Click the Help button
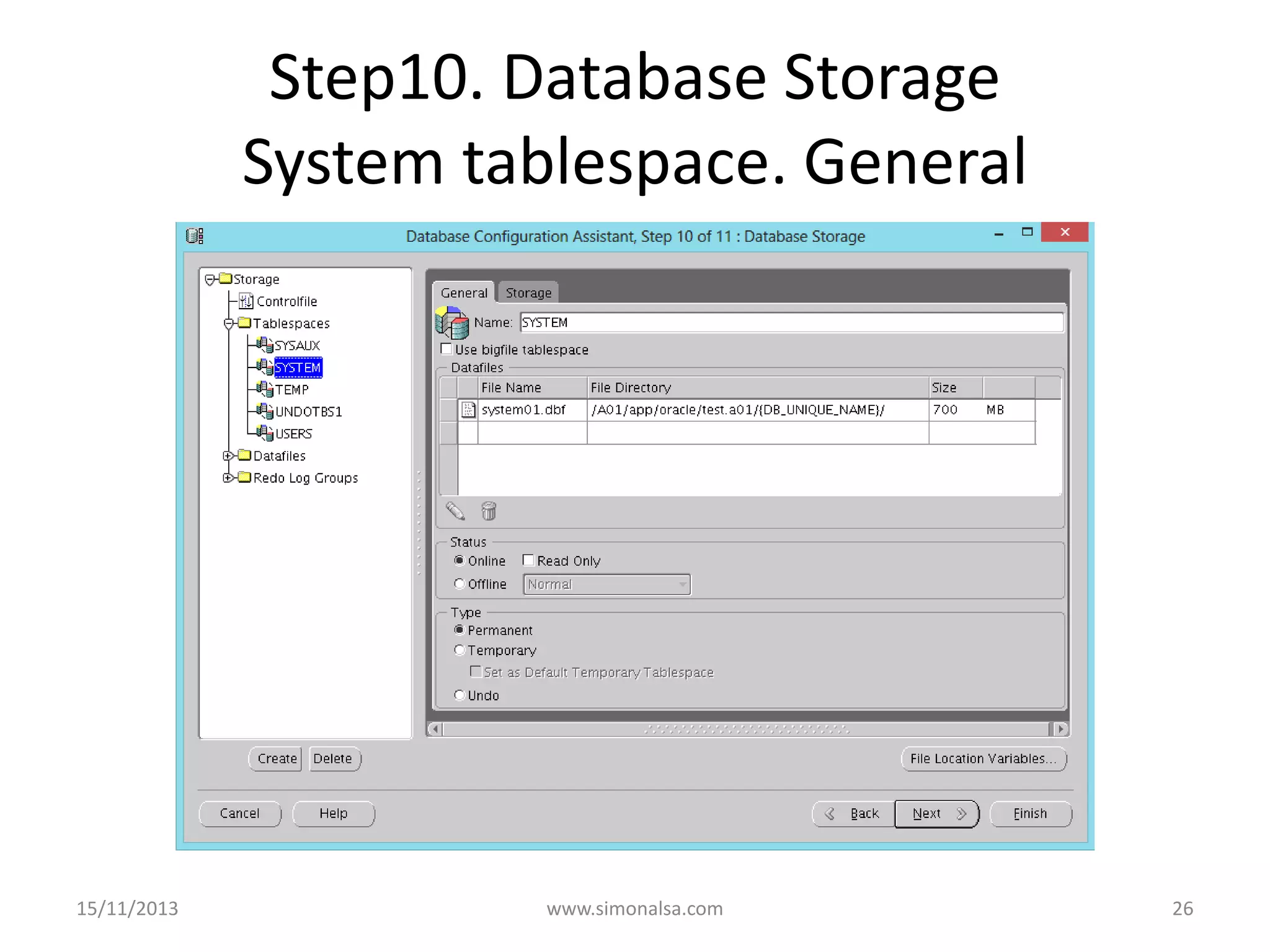Viewport: 1270px width, 952px height. [x=334, y=813]
